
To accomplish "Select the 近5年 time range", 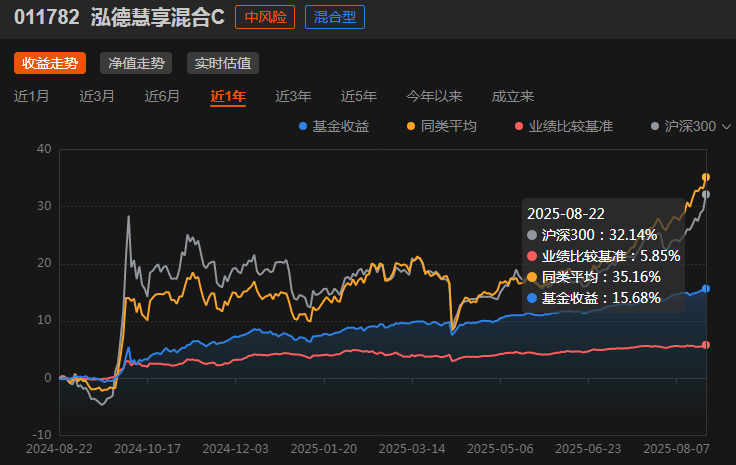I will 359,96.
